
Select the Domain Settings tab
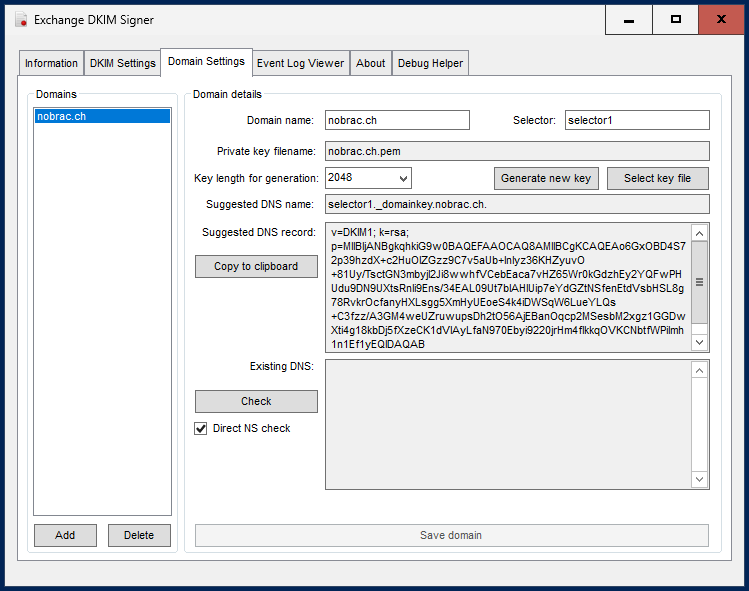click(206, 62)
